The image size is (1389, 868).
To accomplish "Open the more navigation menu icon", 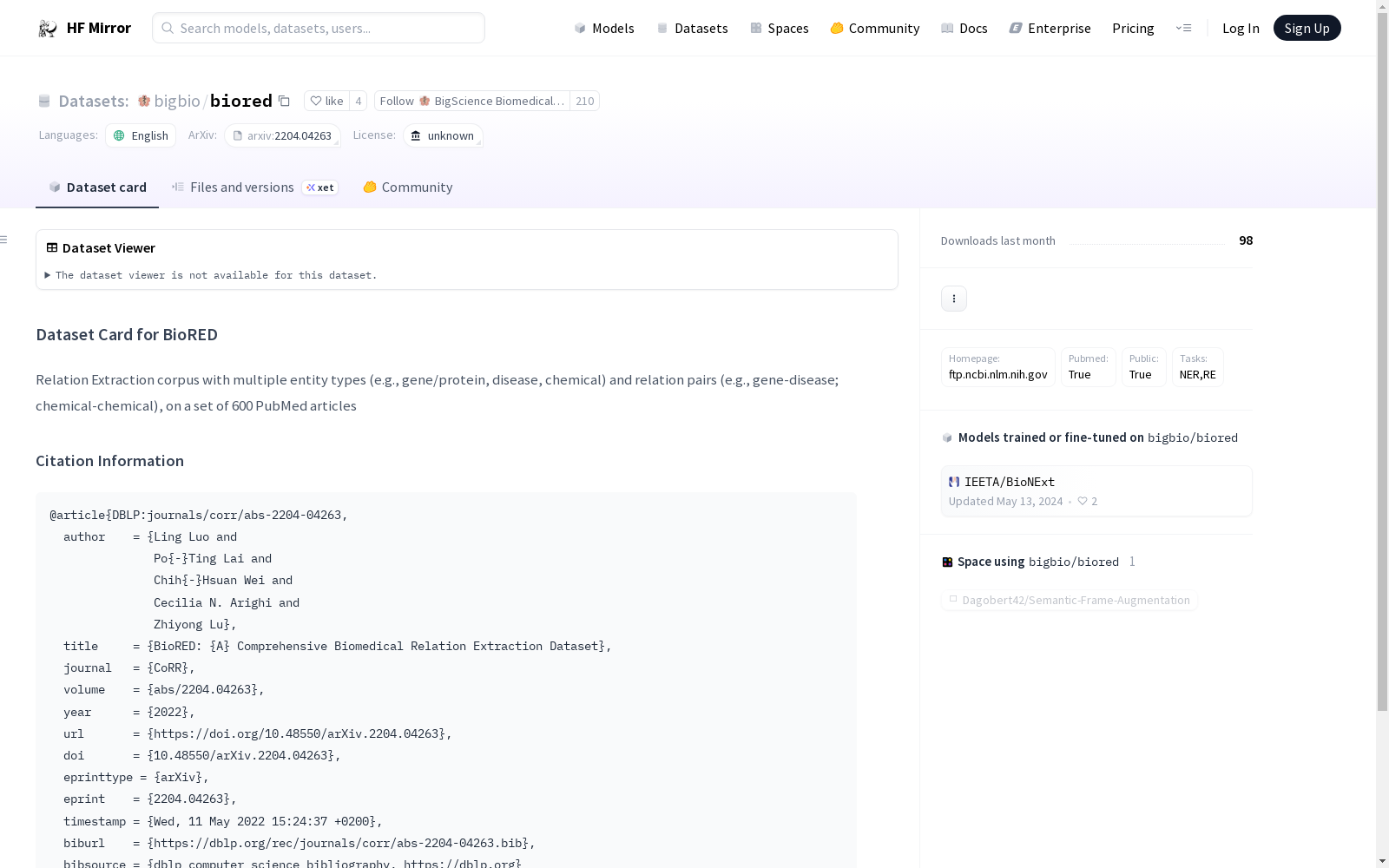I will point(1183,28).
